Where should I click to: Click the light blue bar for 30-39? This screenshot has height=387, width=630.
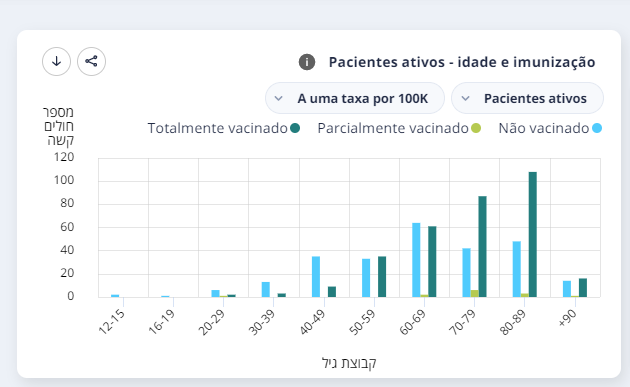tap(266, 290)
